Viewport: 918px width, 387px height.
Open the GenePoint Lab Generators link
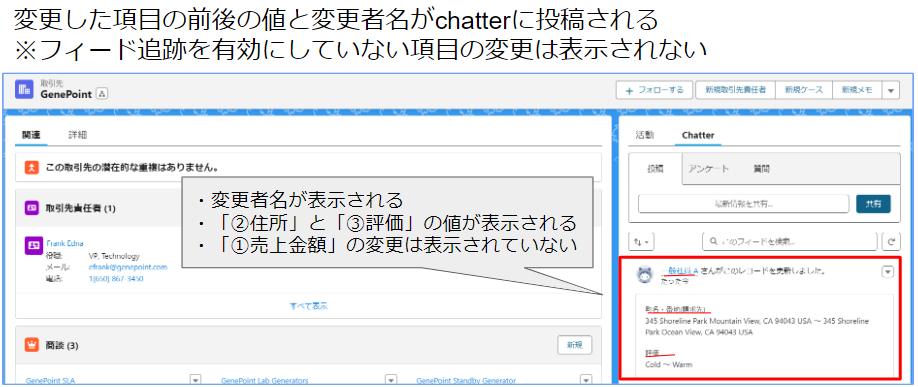point(265,381)
